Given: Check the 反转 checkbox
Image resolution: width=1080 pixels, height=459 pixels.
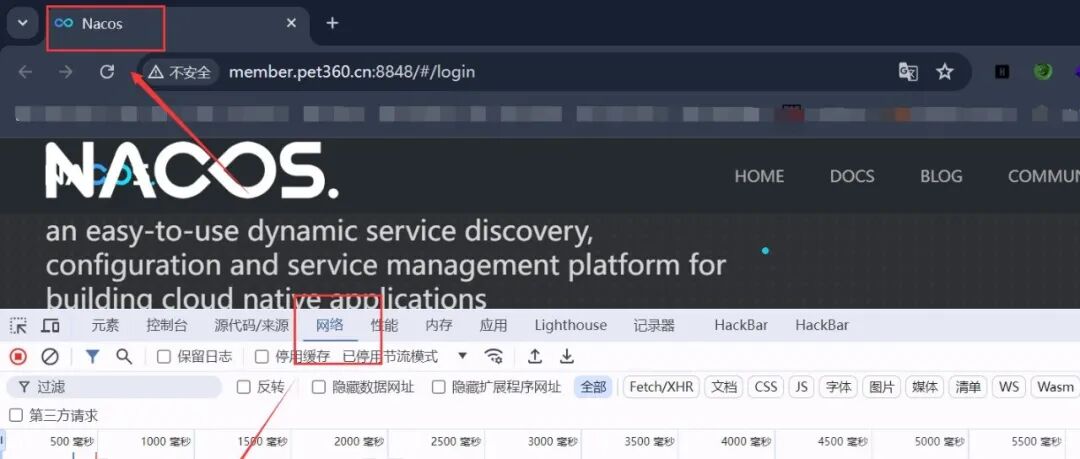Looking at the screenshot, I should (x=244, y=387).
